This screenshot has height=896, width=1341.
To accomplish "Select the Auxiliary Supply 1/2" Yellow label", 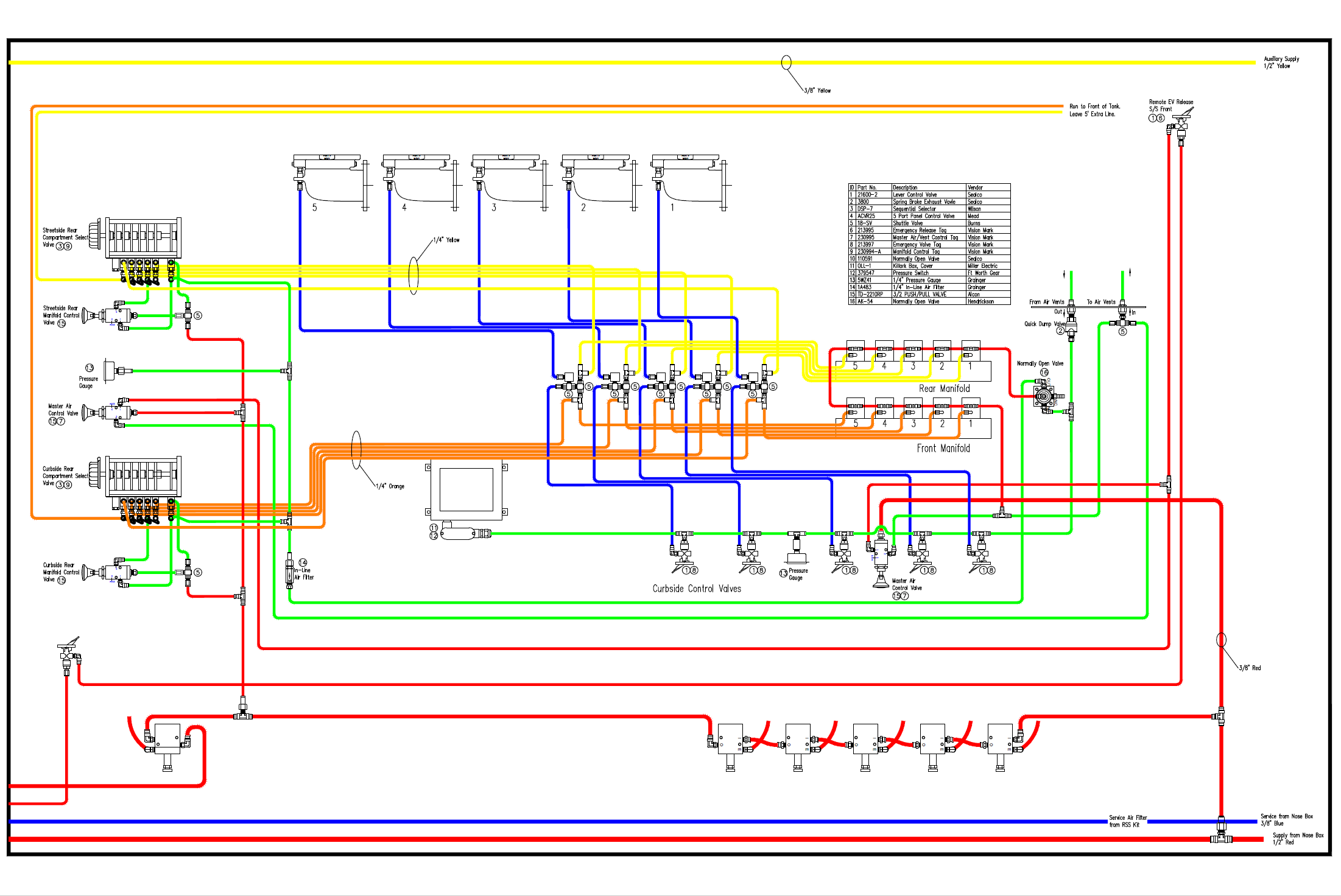I will [x=1281, y=62].
